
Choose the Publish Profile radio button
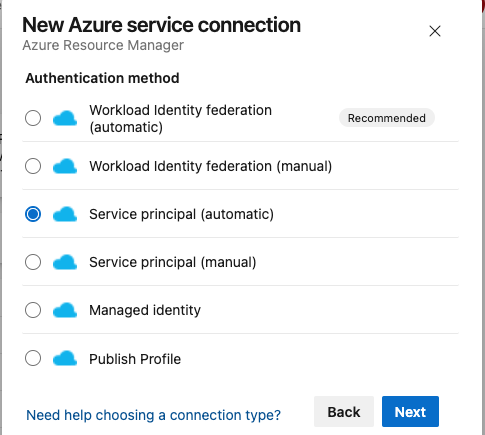coord(33,358)
